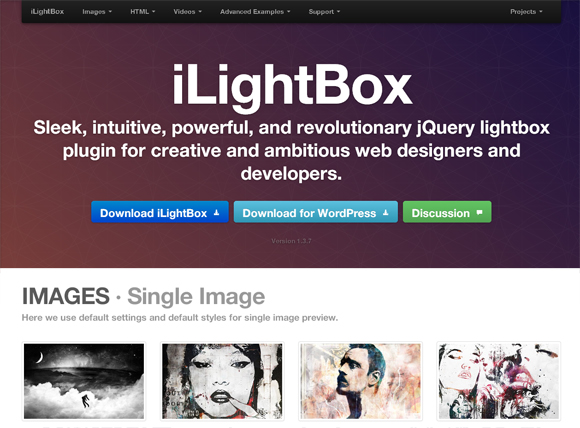Open the Support dropdown
Image resolution: width=580 pixels, height=428 pixels.
324,12
